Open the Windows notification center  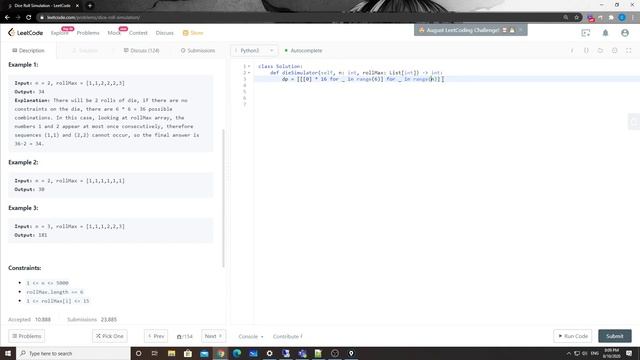click(629, 353)
